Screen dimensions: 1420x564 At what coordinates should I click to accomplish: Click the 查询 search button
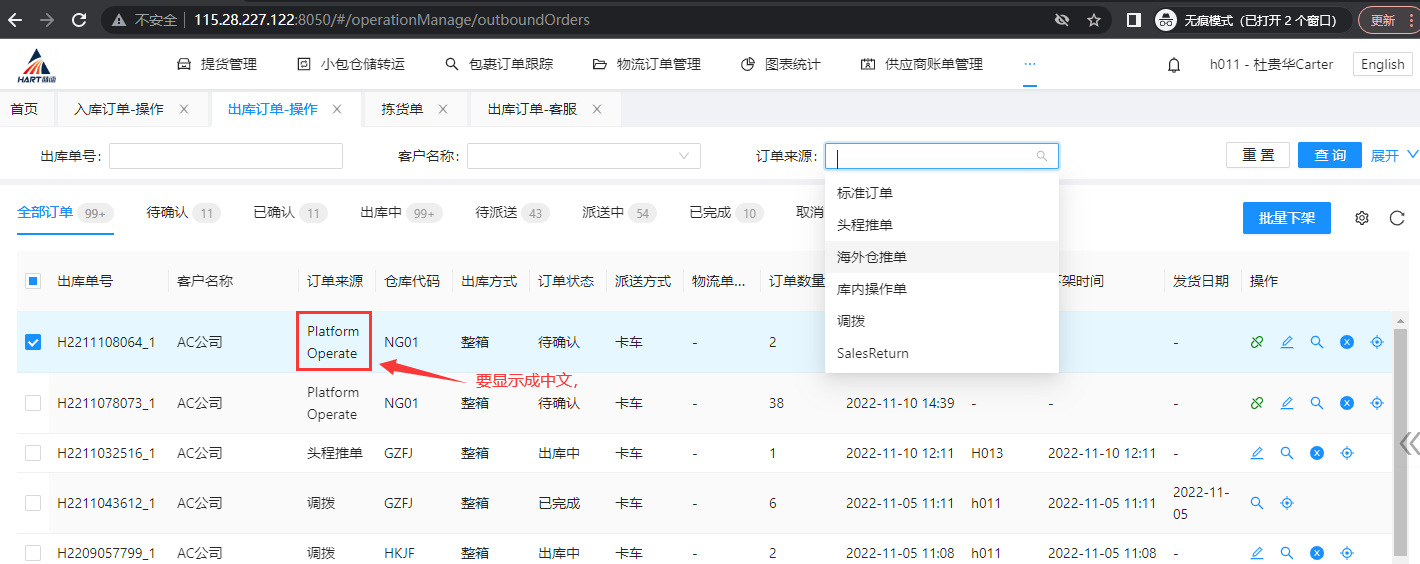(x=1329, y=156)
